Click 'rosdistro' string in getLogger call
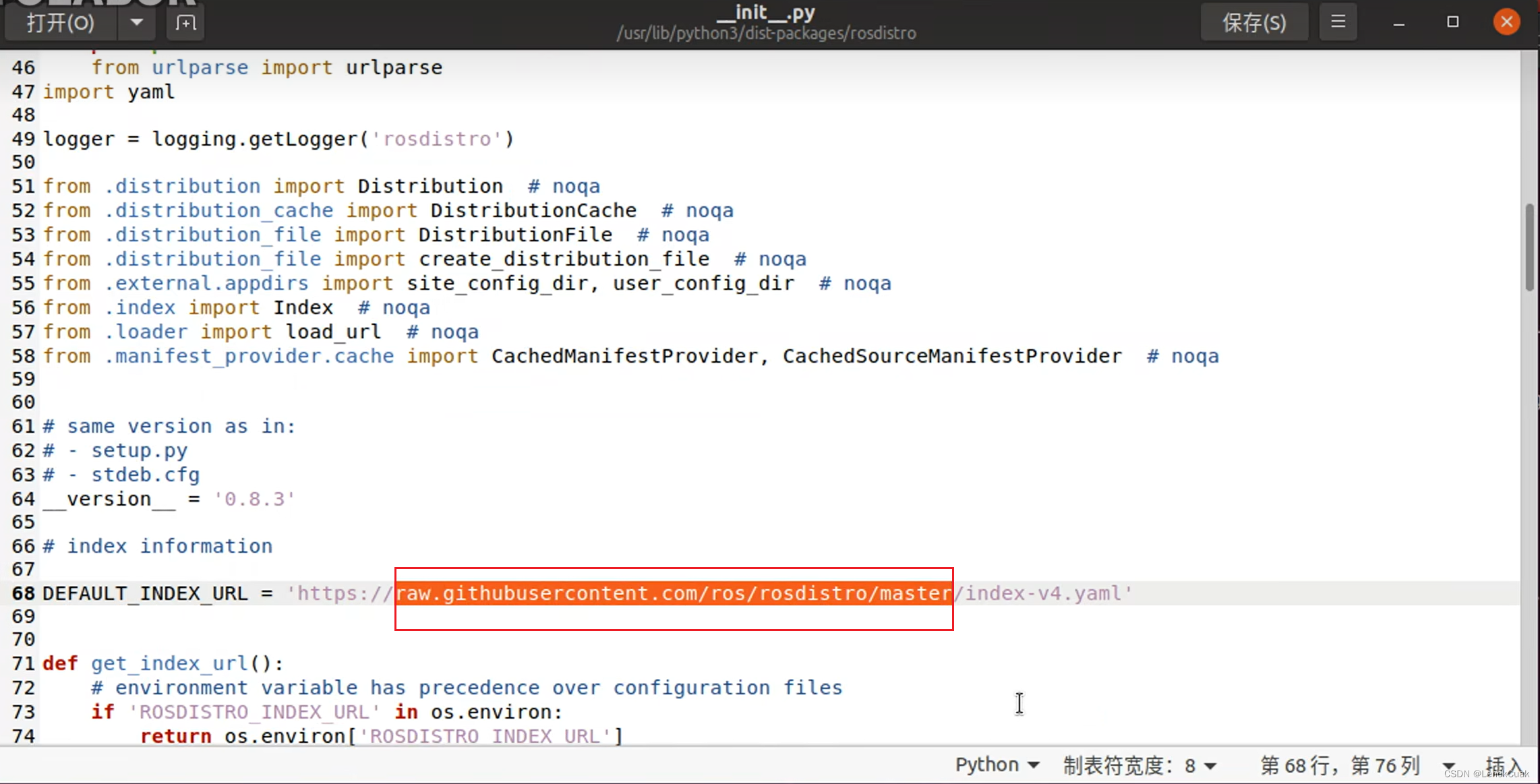1540x784 pixels. coord(436,139)
